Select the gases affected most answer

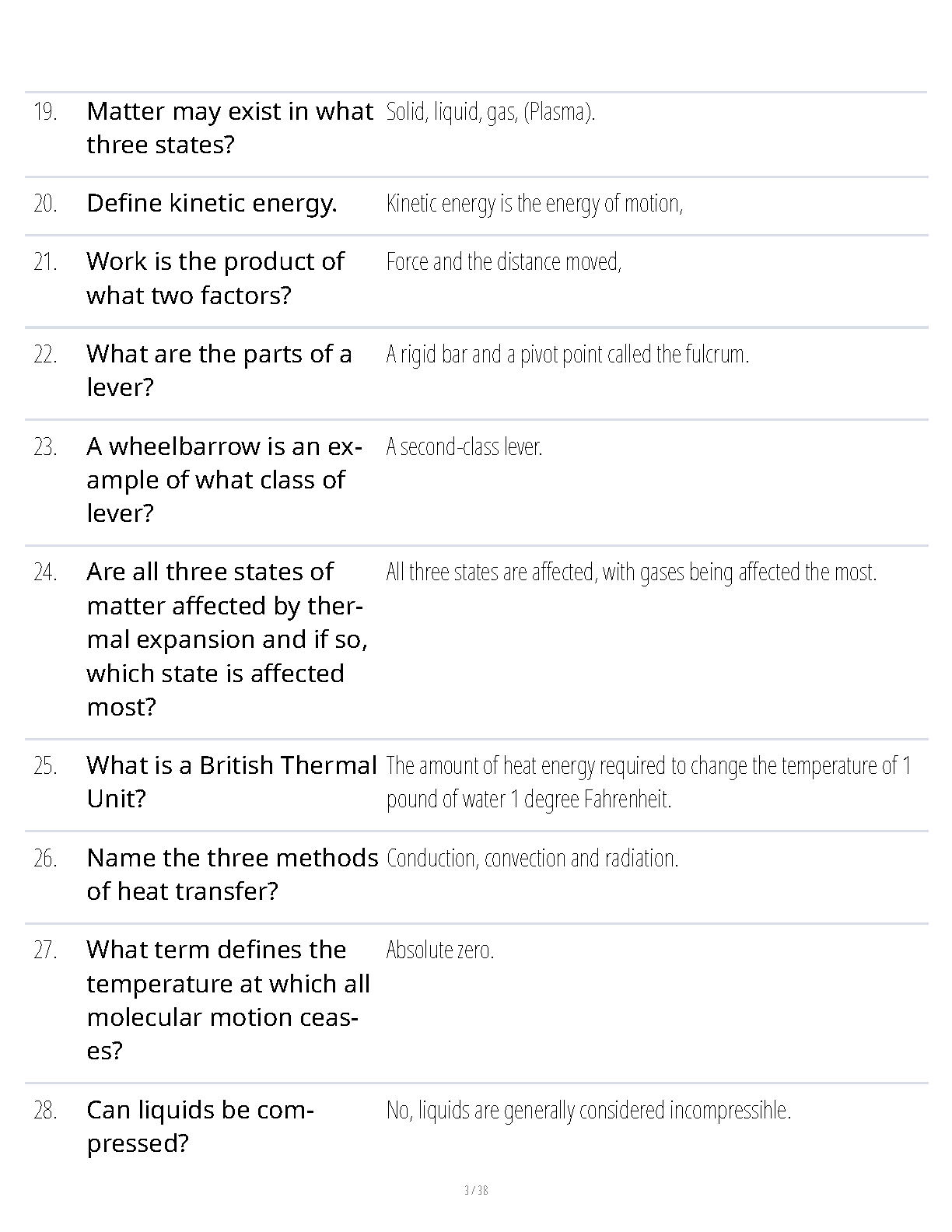point(632,572)
